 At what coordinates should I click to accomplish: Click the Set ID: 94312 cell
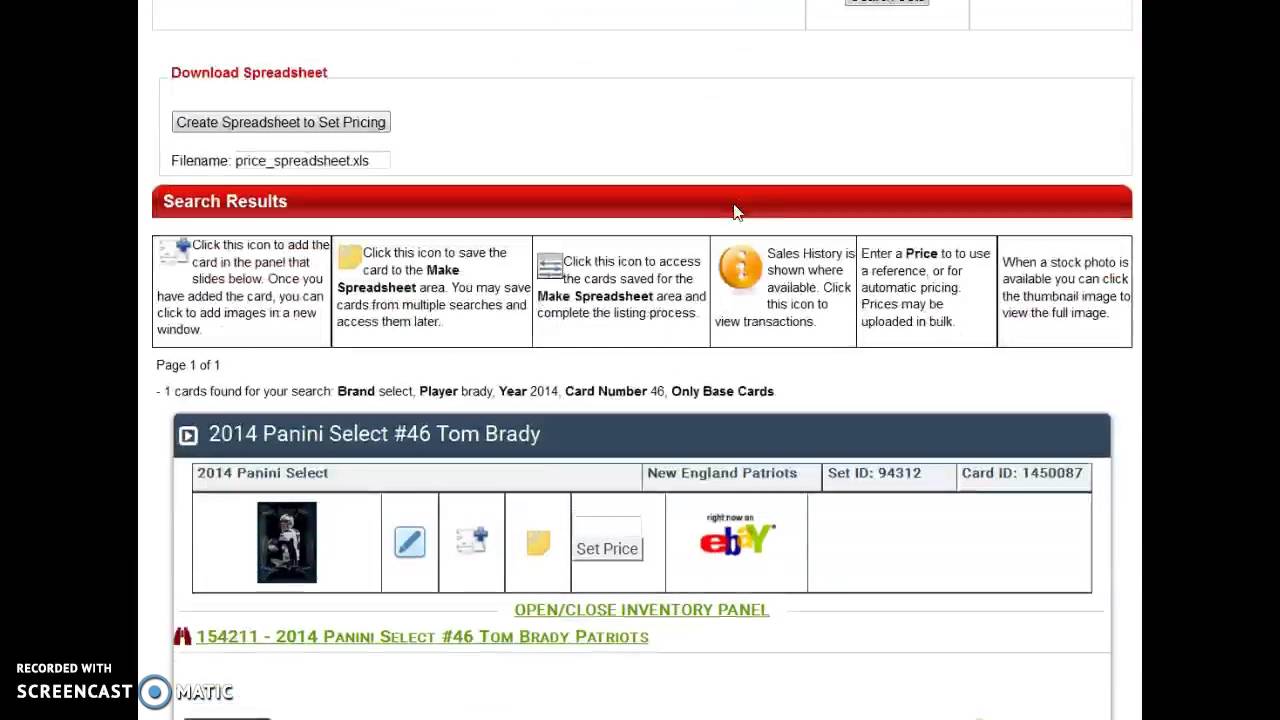pyautogui.click(x=888, y=477)
